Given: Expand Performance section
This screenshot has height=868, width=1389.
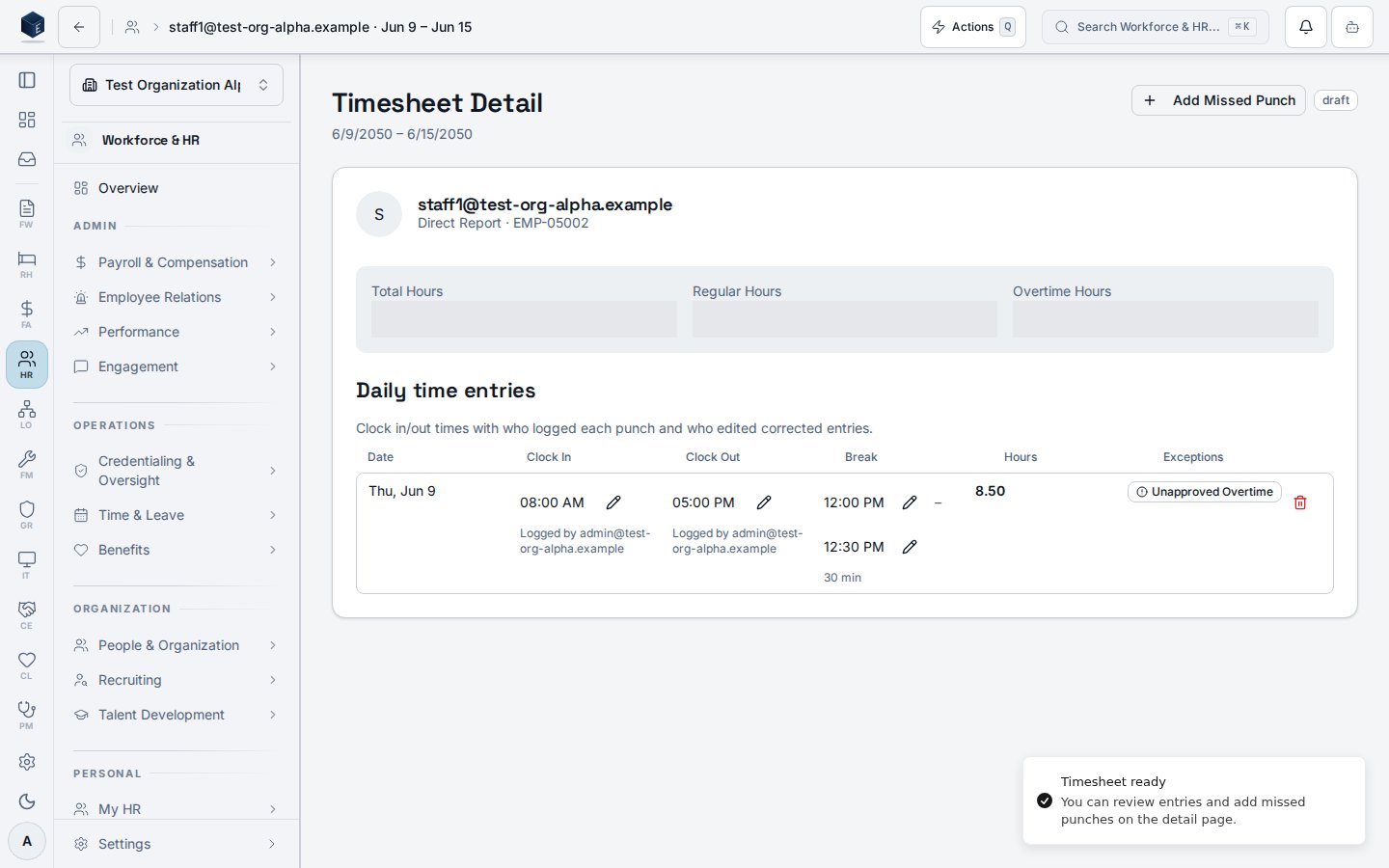Looking at the screenshot, I should tap(177, 332).
